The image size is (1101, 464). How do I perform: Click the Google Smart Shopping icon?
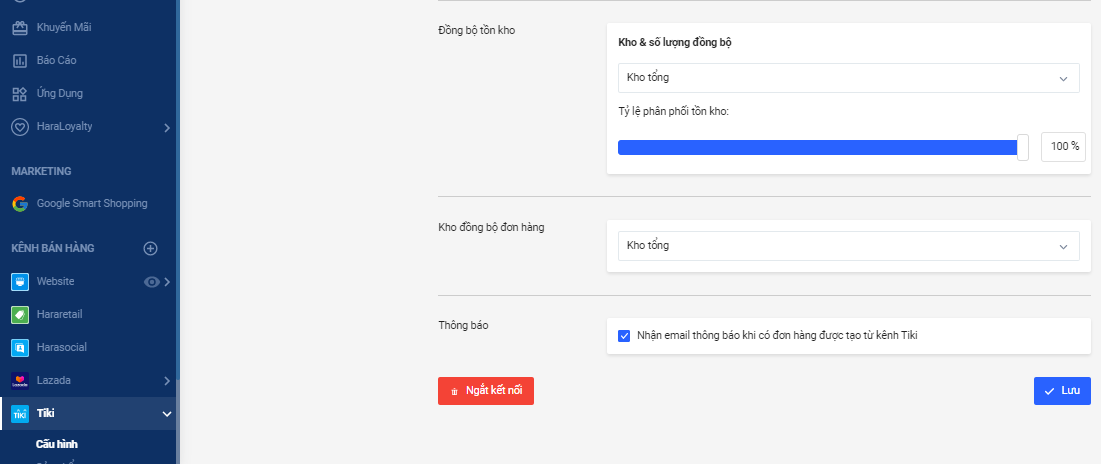pyautogui.click(x=19, y=204)
